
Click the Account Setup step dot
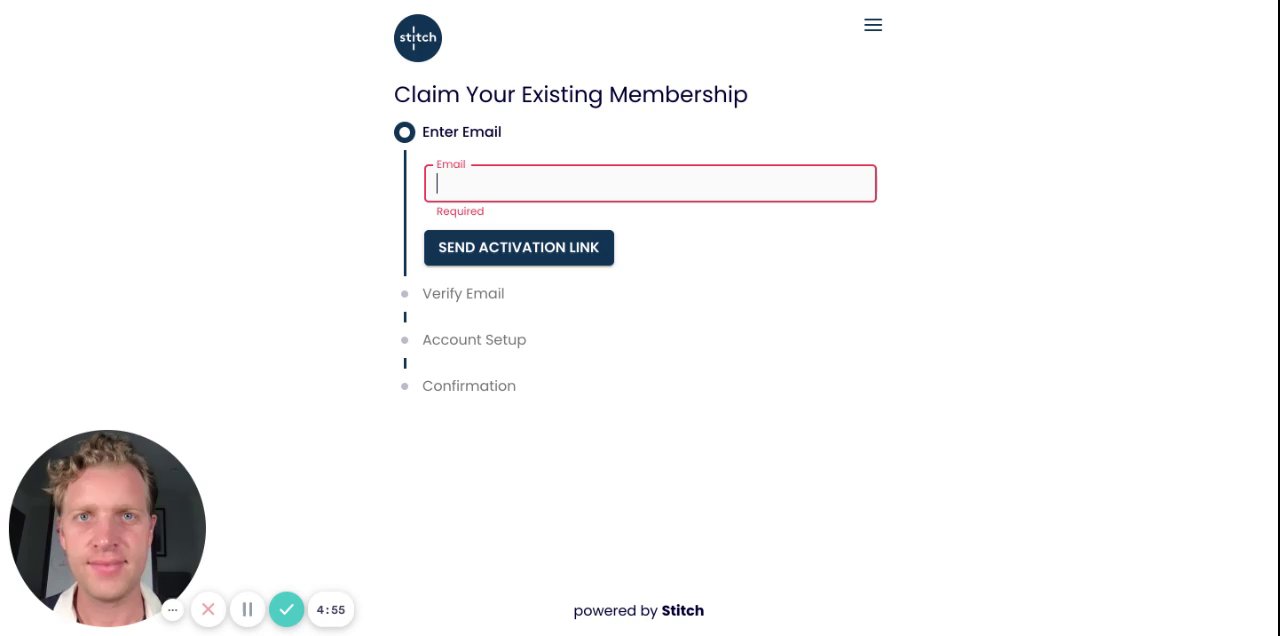point(404,340)
